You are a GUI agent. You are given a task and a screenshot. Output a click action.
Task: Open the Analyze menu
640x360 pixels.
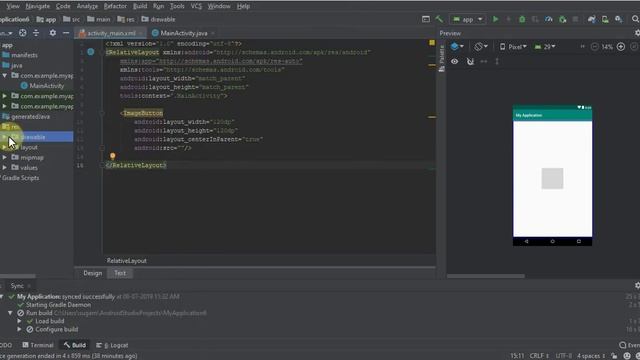point(87,6)
